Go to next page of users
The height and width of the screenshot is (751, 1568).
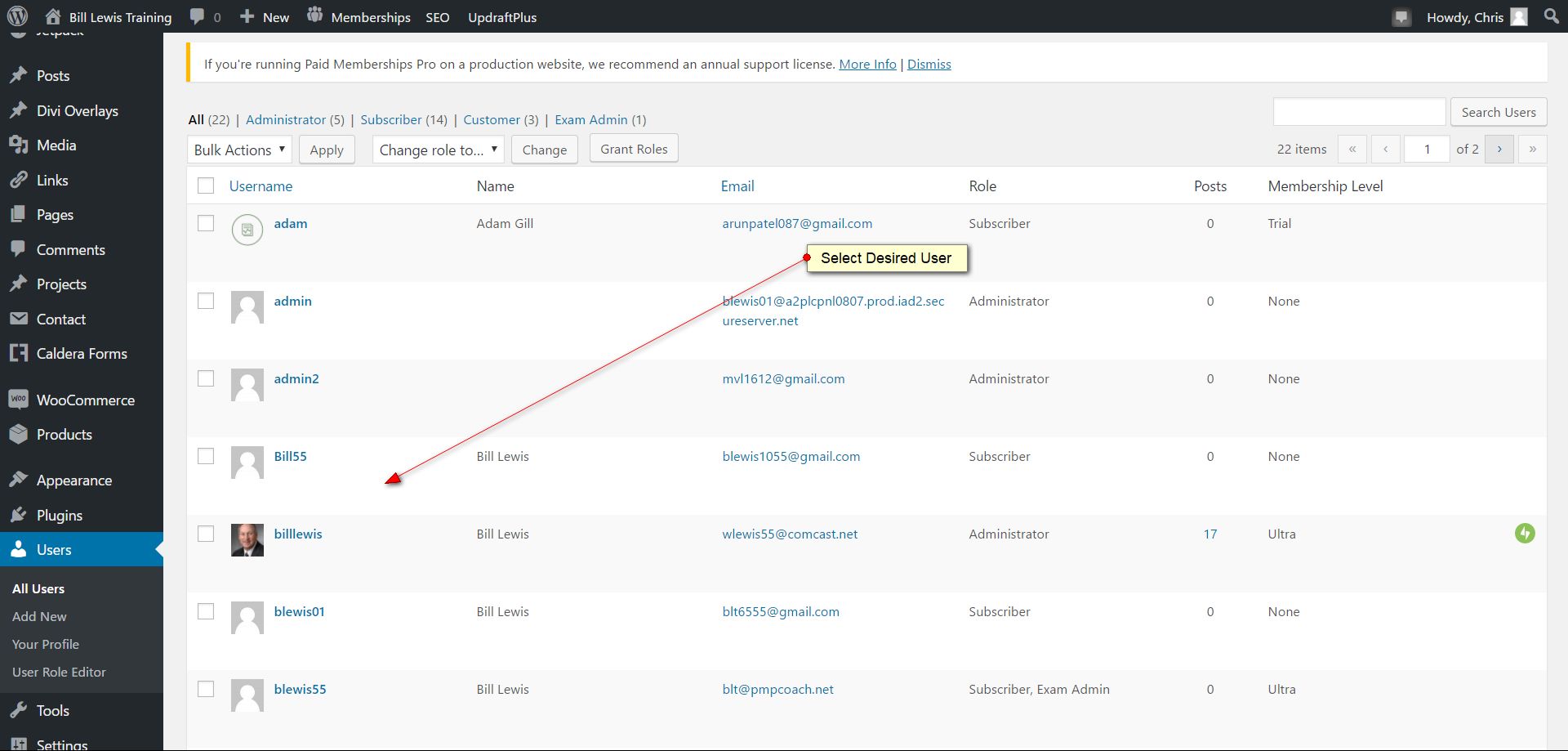tap(1499, 150)
